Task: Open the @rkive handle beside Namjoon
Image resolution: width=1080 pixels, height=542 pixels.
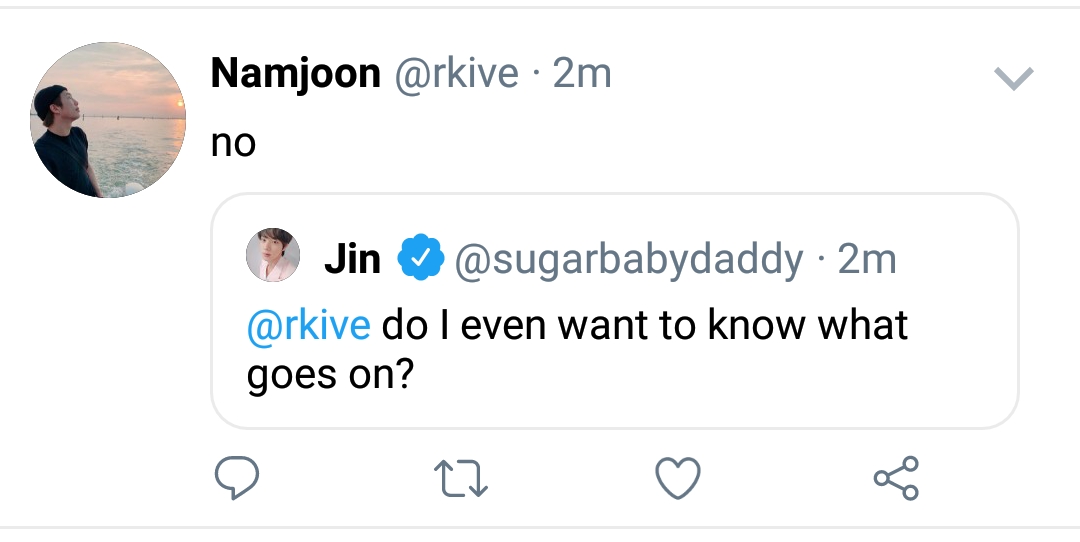Action: coord(458,74)
